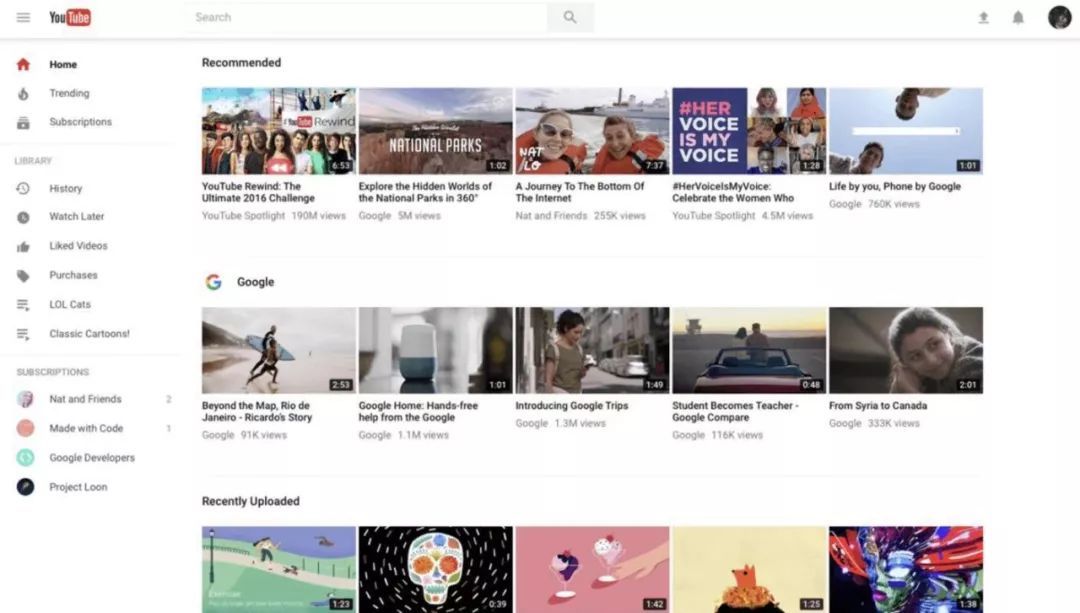Open the From Syria to Canada thumbnail
Image resolution: width=1080 pixels, height=613 pixels.
[x=906, y=351]
